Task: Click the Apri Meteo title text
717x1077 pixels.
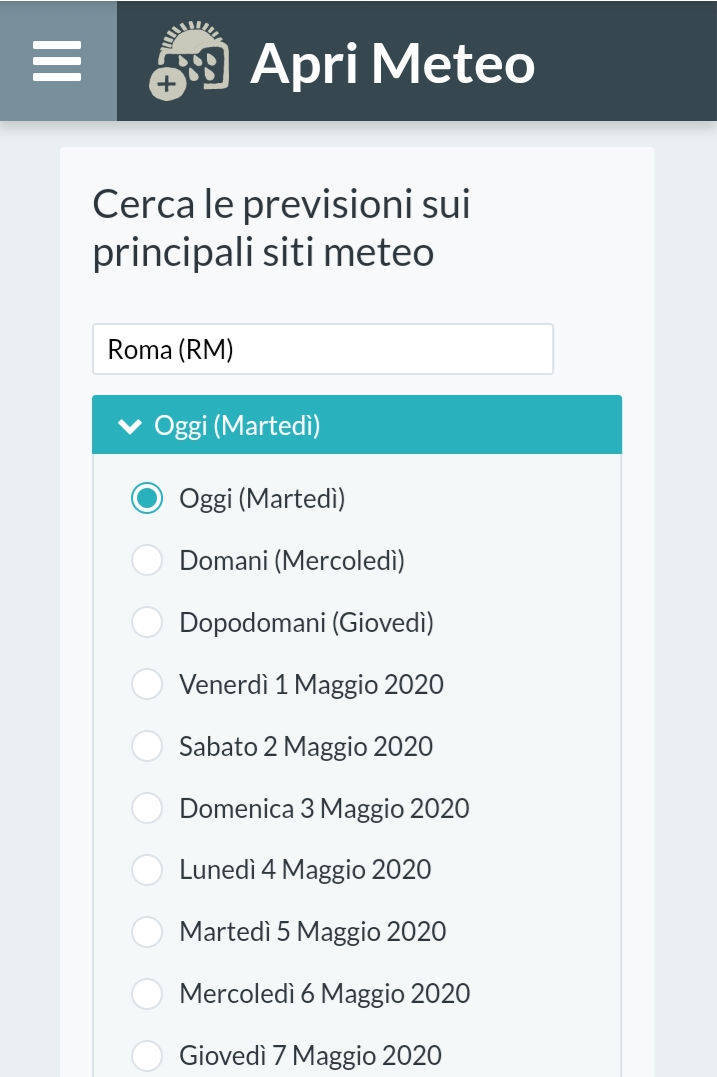Action: tap(392, 64)
